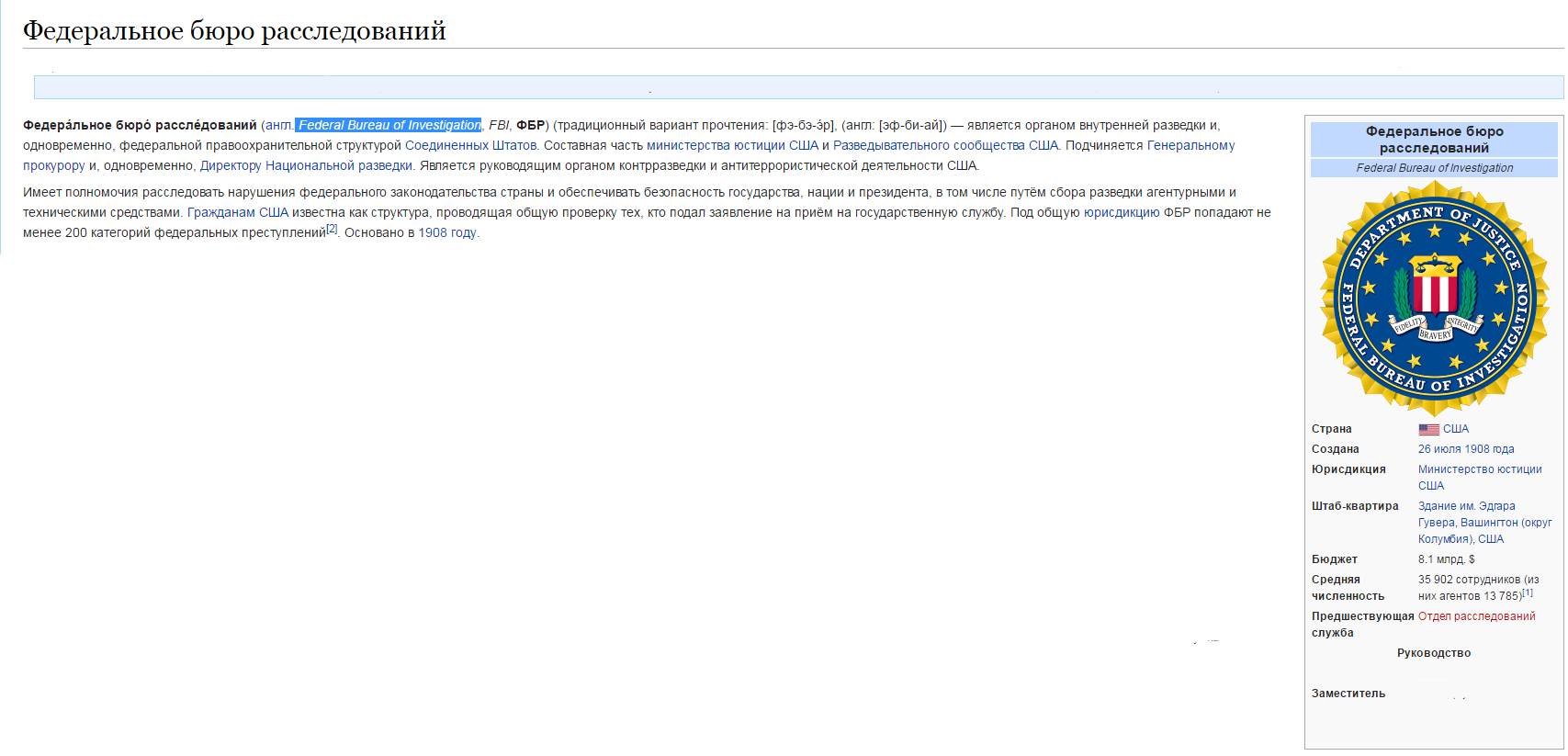
Task: Open Разведывательного сообщества США link
Action: coord(945,146)
